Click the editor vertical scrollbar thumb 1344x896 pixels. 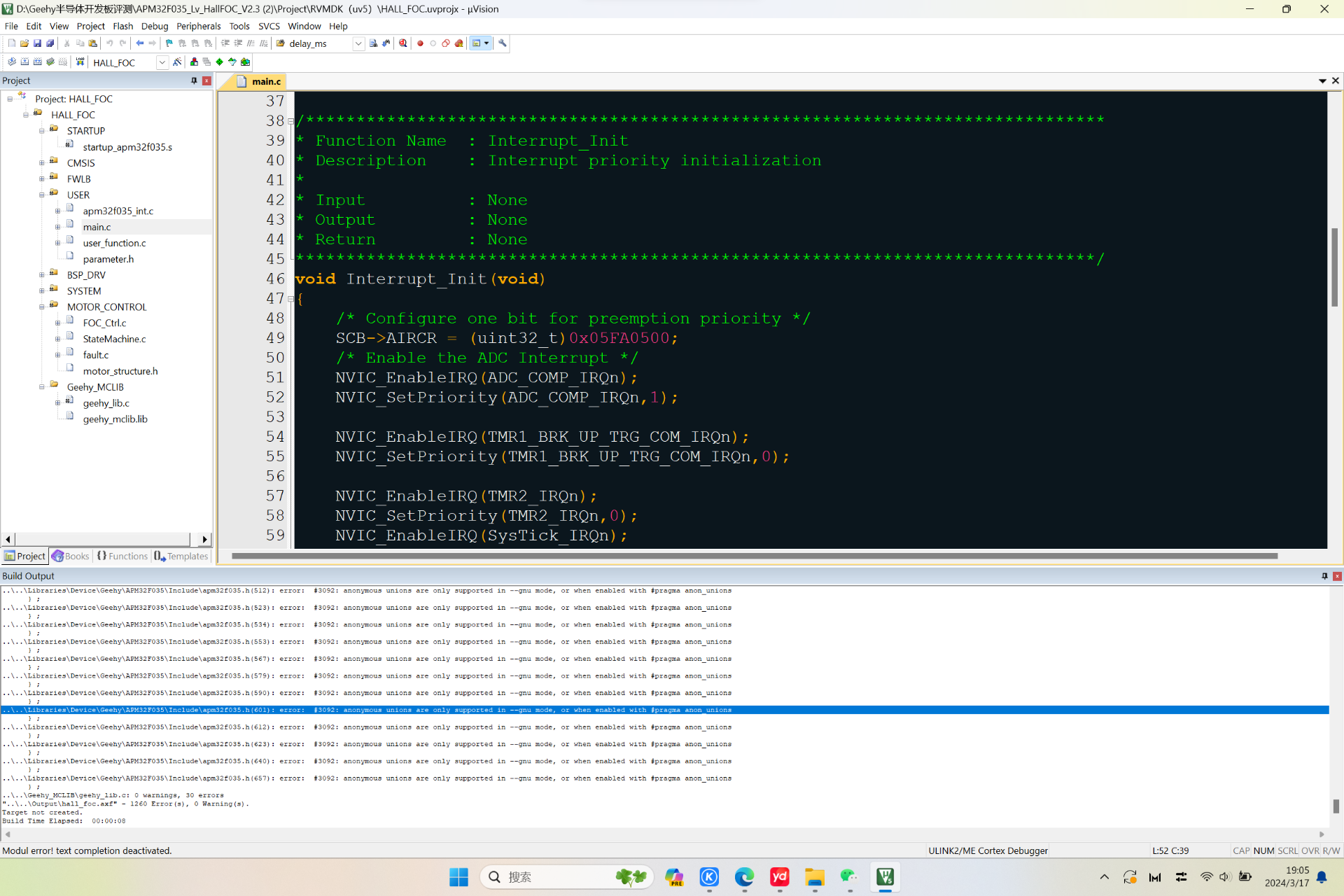[x=1335, y=267]
